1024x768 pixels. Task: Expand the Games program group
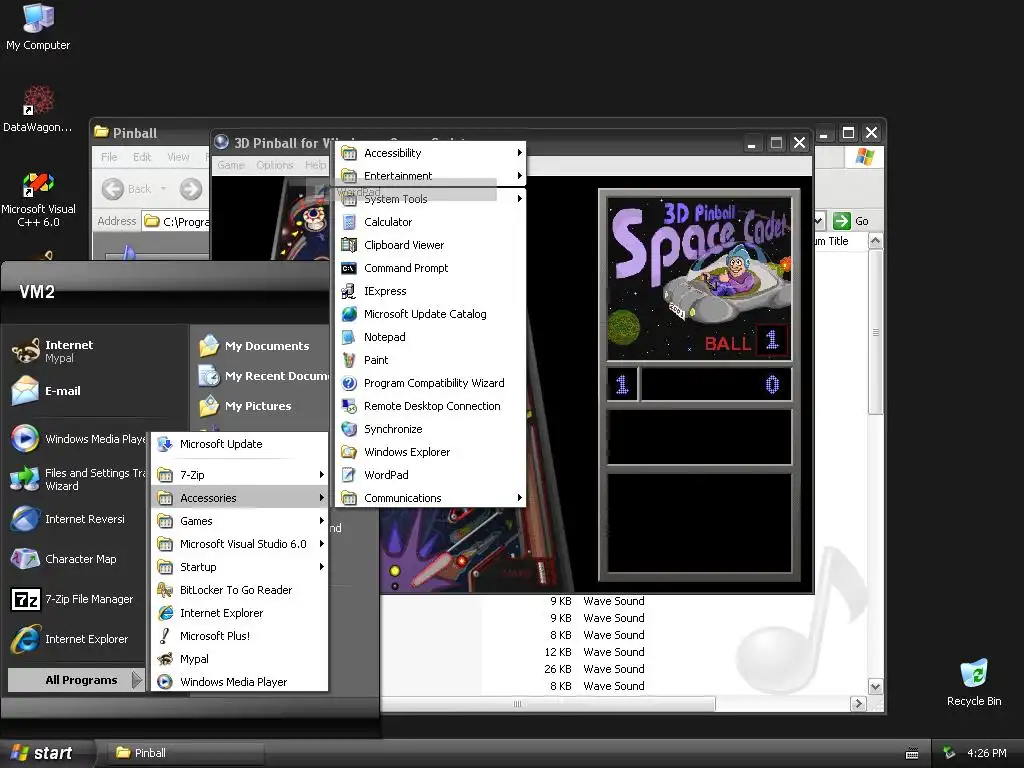coord(240,521)
